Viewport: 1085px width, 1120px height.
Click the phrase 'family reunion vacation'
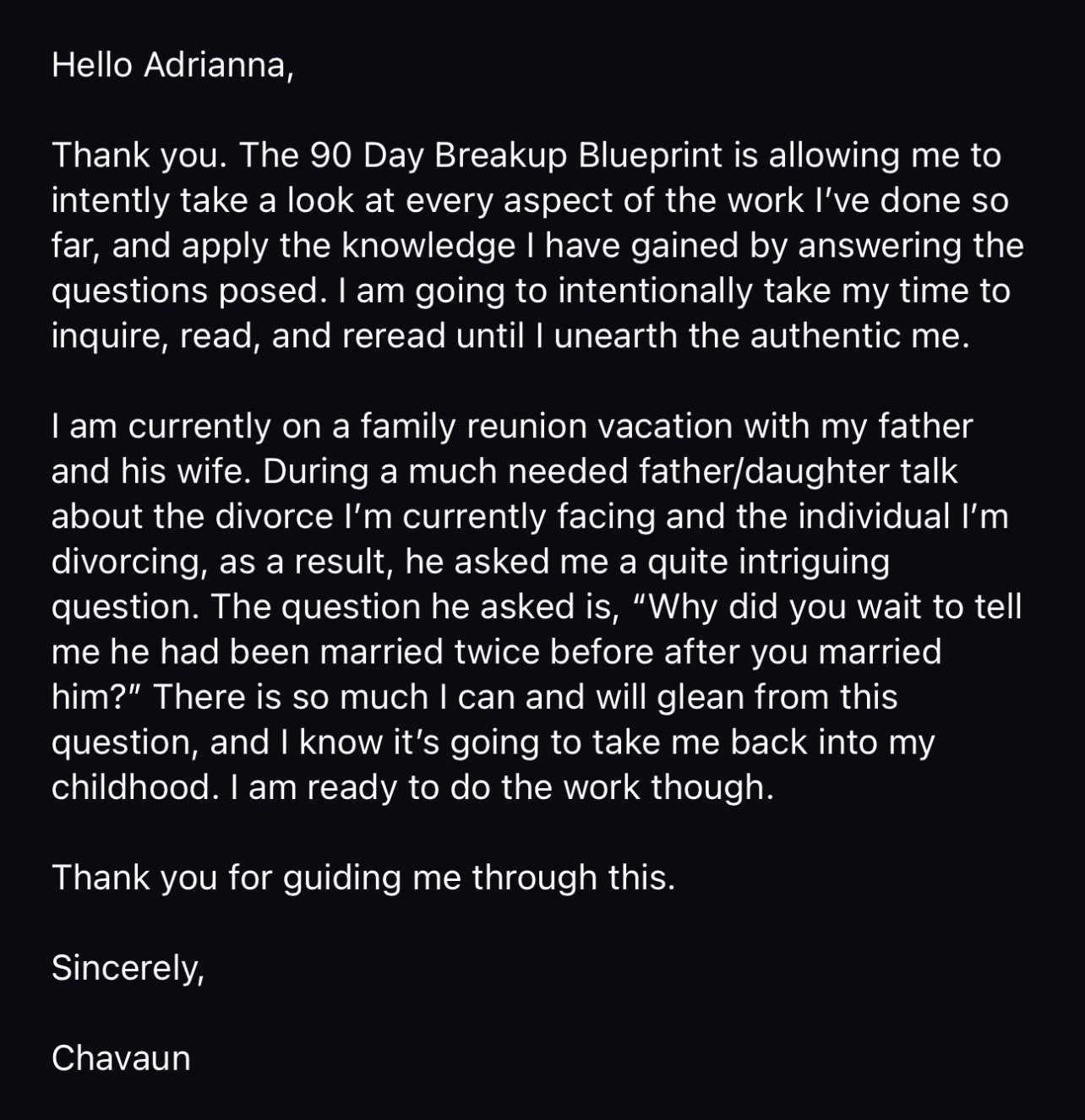(546, 426)
